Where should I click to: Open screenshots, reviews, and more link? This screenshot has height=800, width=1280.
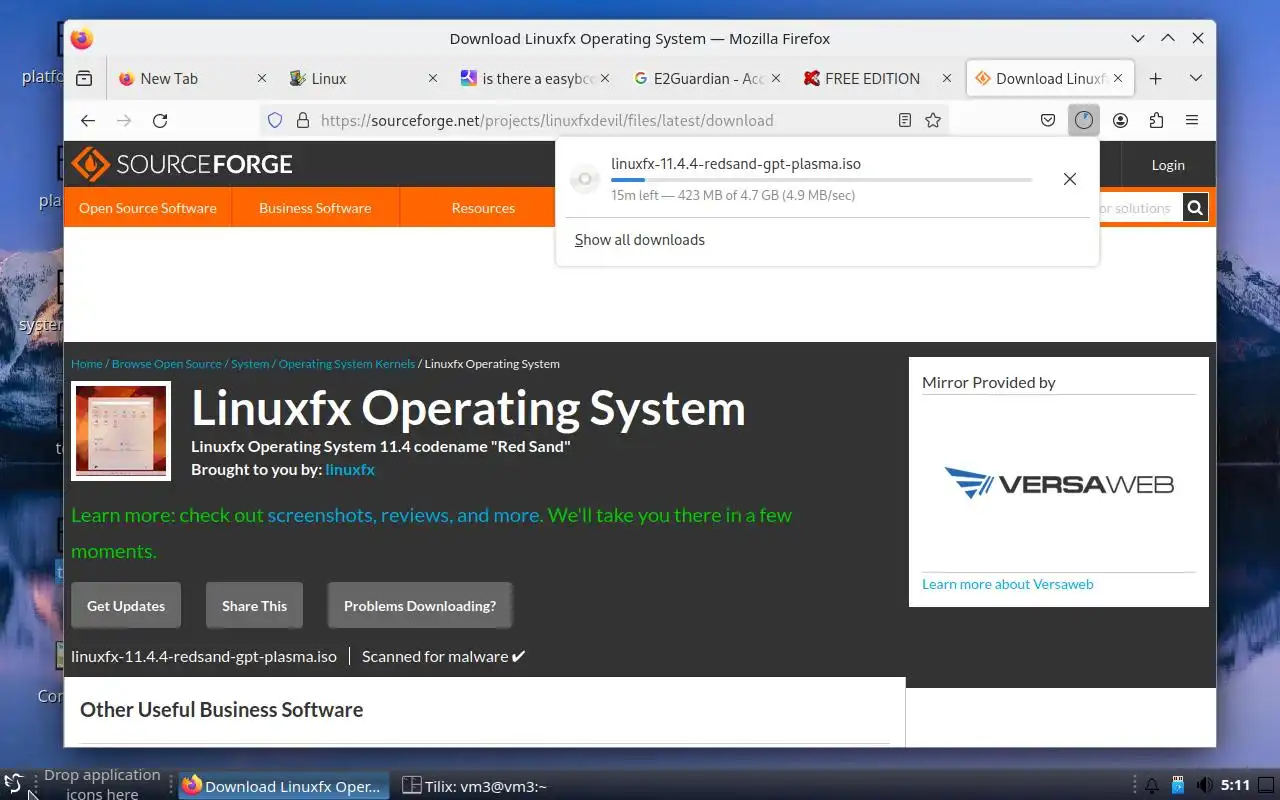tap(405, 515)
